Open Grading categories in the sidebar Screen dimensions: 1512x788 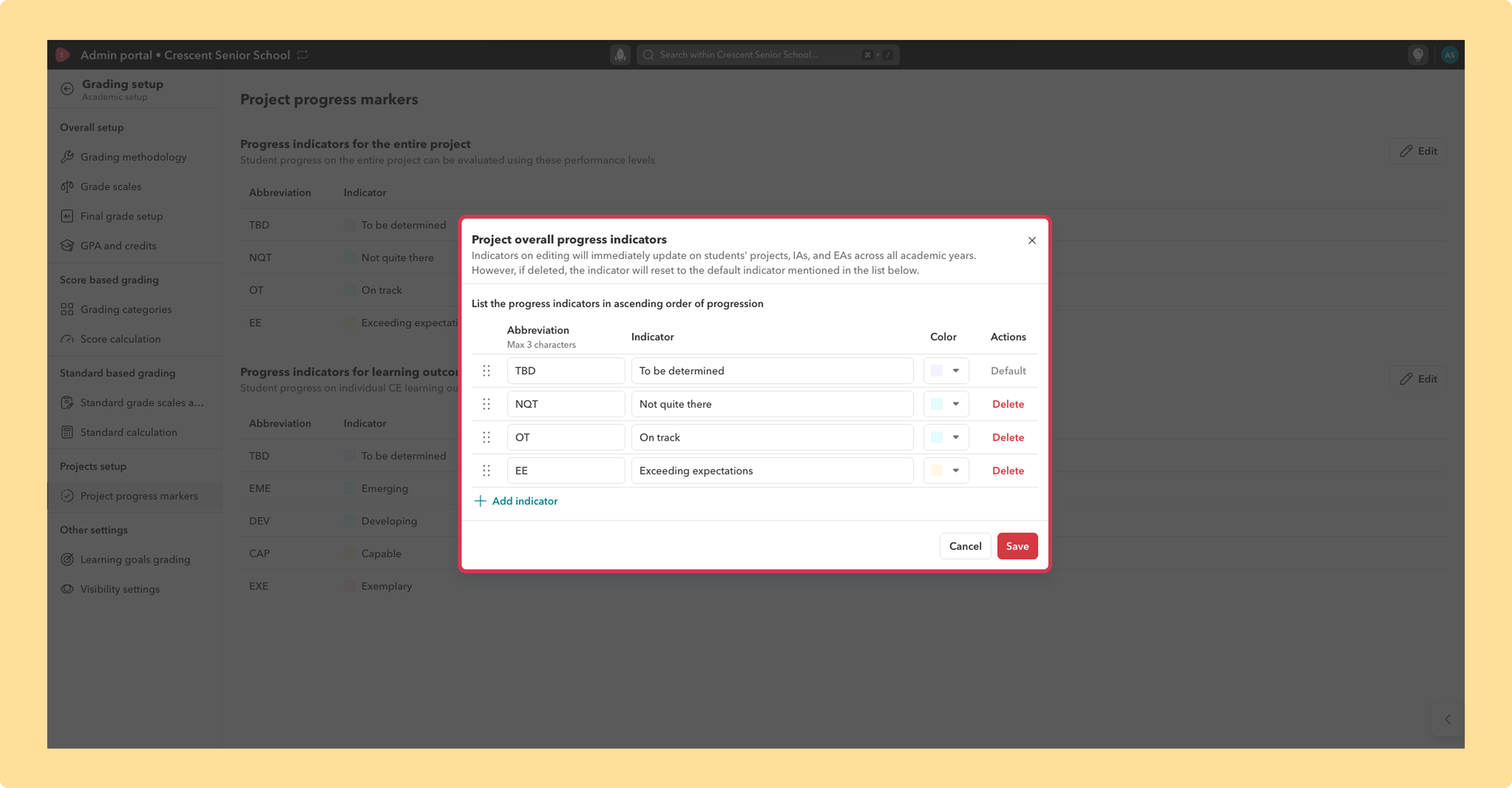coord(134,310)
